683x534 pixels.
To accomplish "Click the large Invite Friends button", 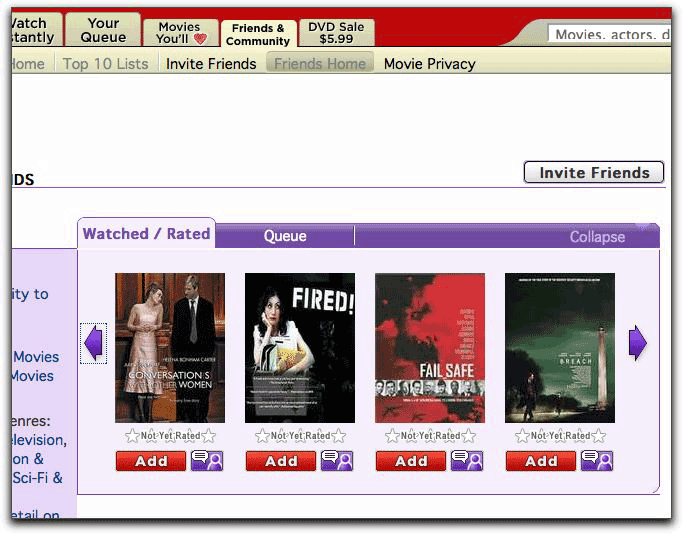I will coord(594,172).
